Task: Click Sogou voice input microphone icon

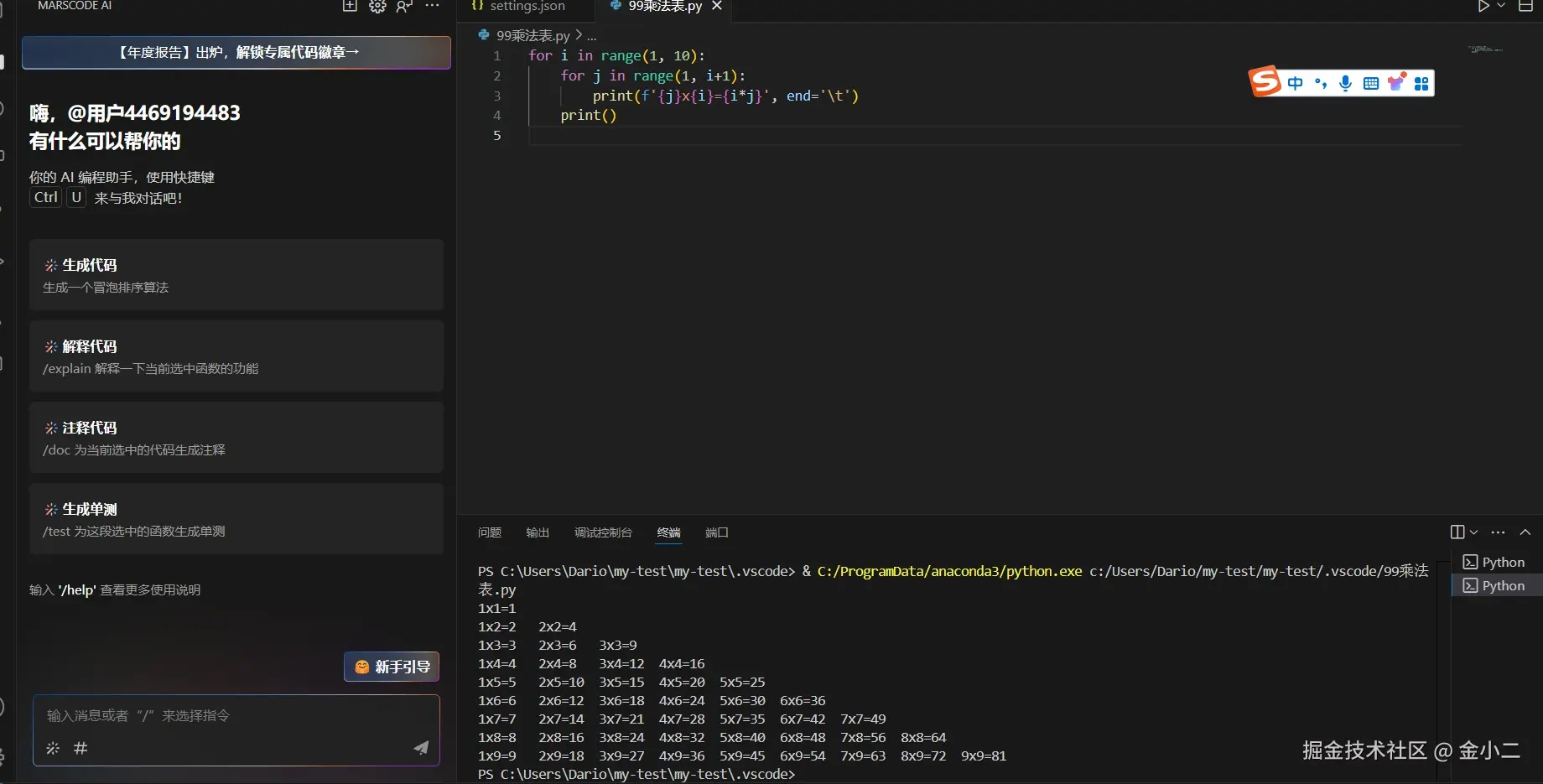Action: tap(1345, 83)
